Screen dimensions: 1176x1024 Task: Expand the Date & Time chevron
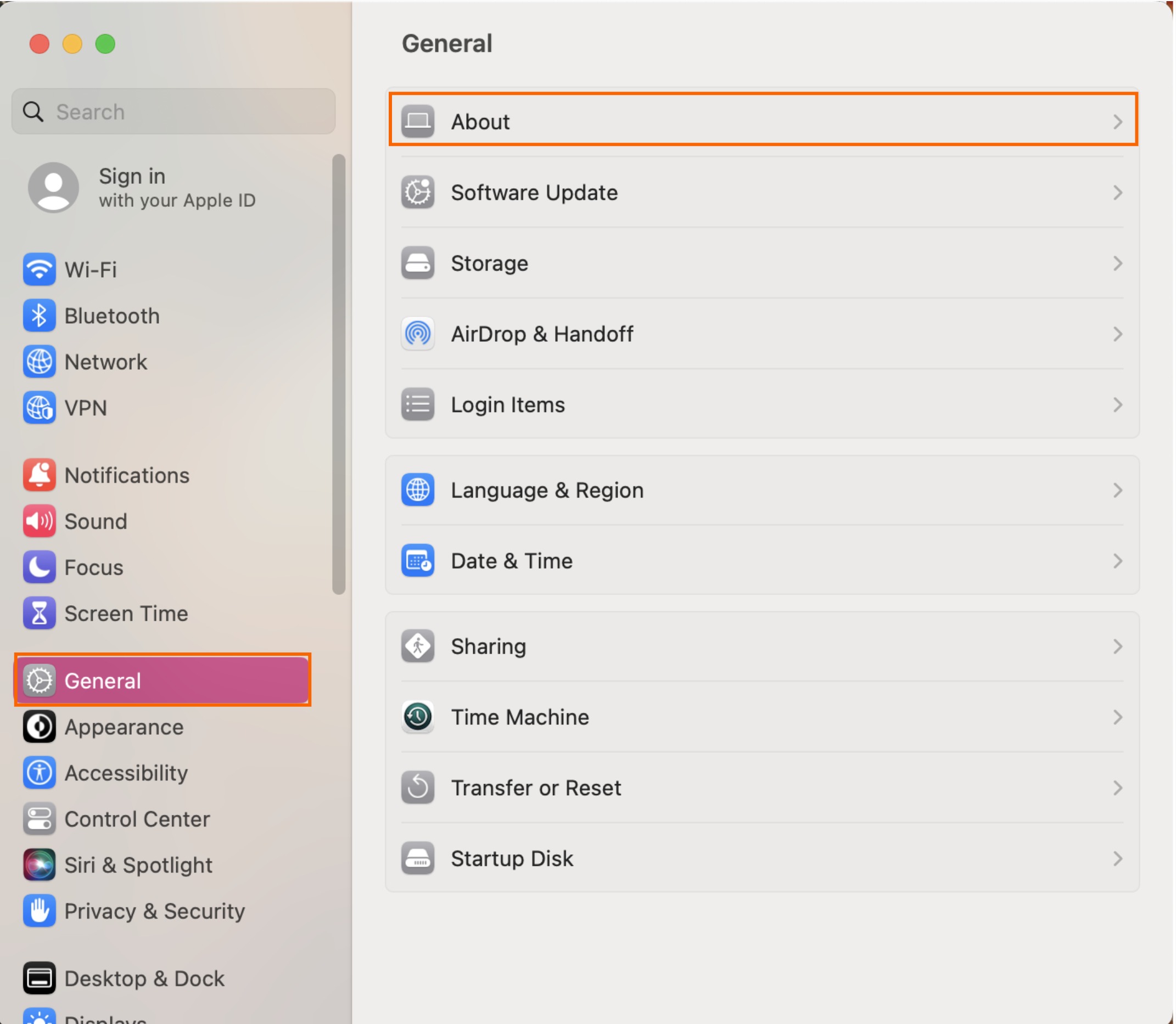point(1118,561)
